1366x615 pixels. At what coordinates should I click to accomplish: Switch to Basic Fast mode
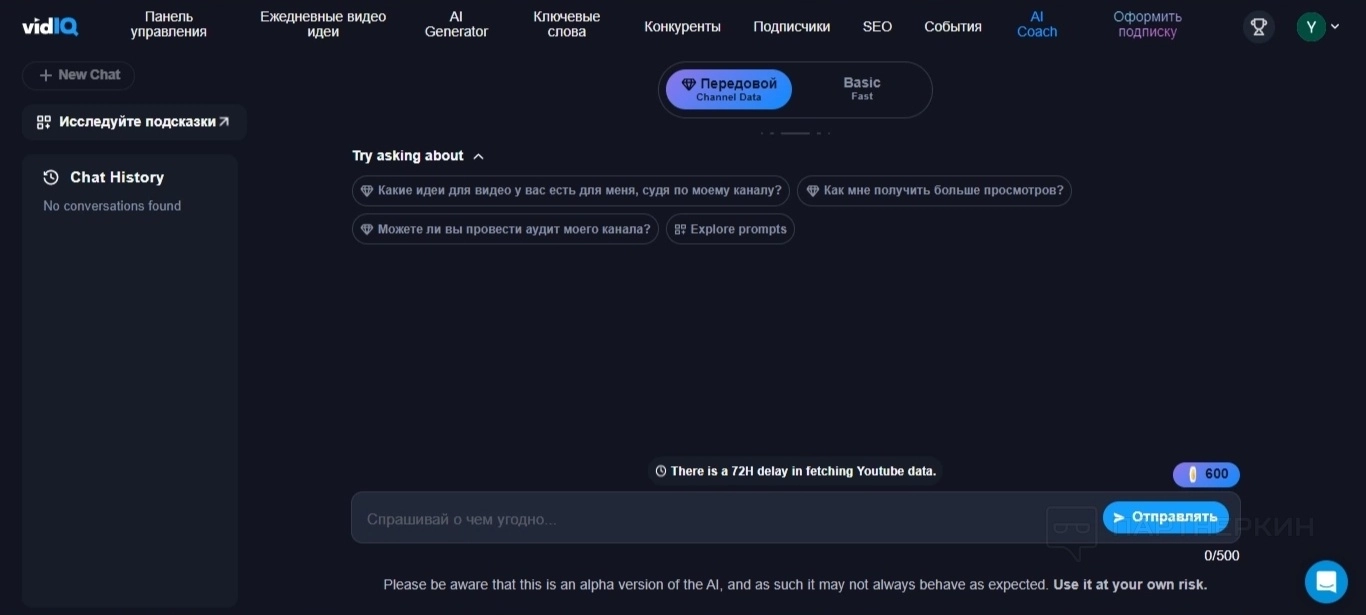(861, 89)
